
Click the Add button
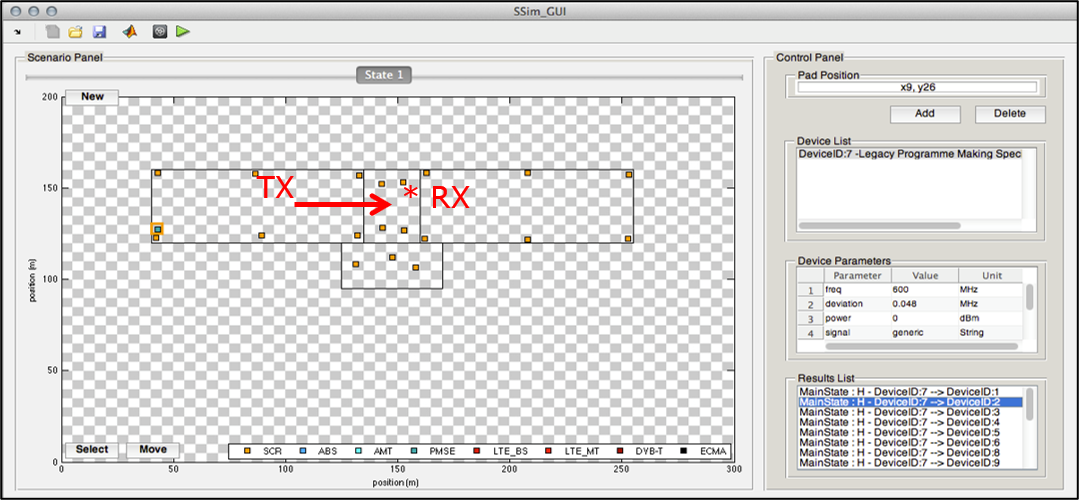(x=925, y=113)
